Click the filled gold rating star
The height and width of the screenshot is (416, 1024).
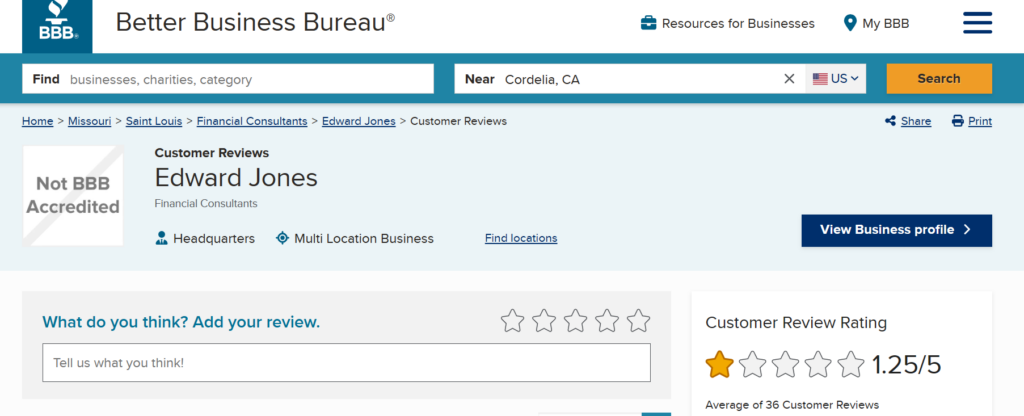720,364
